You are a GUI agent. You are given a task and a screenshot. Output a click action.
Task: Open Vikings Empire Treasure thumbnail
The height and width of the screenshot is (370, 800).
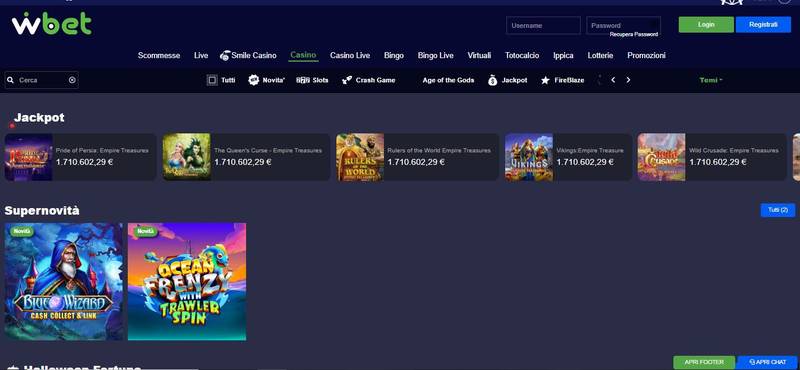(529, 157)
